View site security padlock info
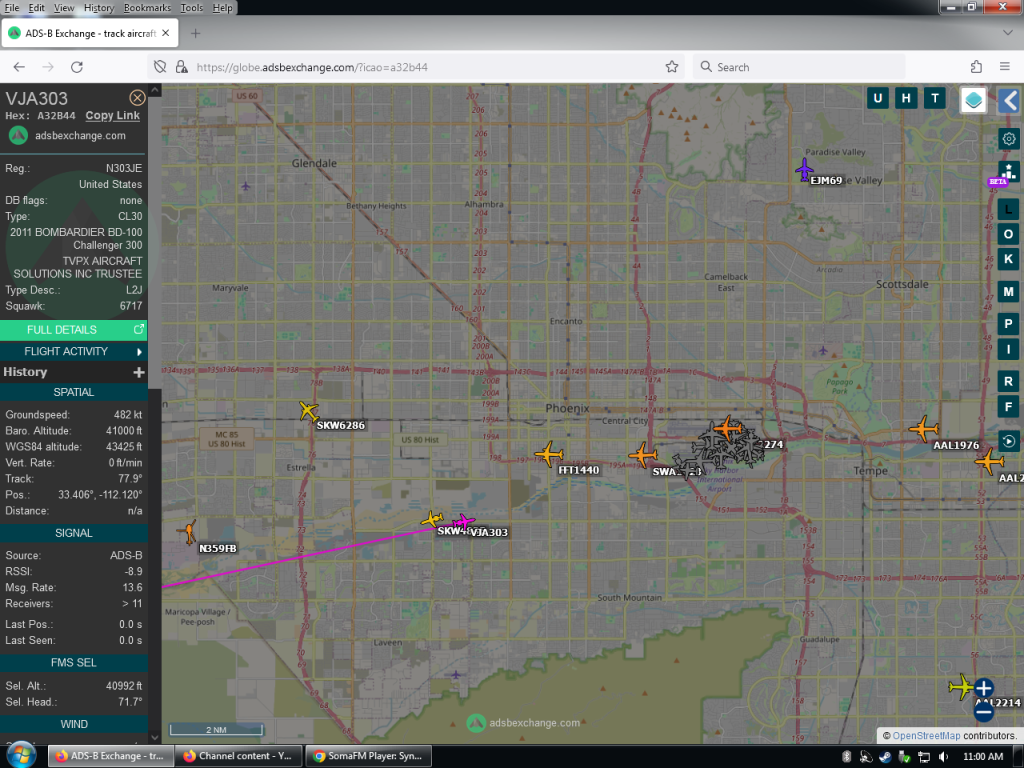1024x768 pixels. [x=182, y=67]
